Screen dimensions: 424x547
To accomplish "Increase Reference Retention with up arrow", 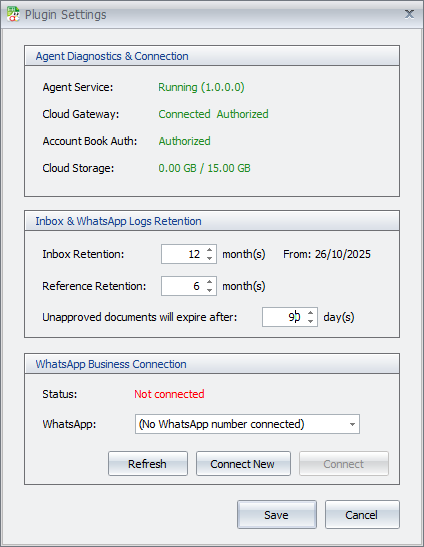I will (x=209, y=282).
